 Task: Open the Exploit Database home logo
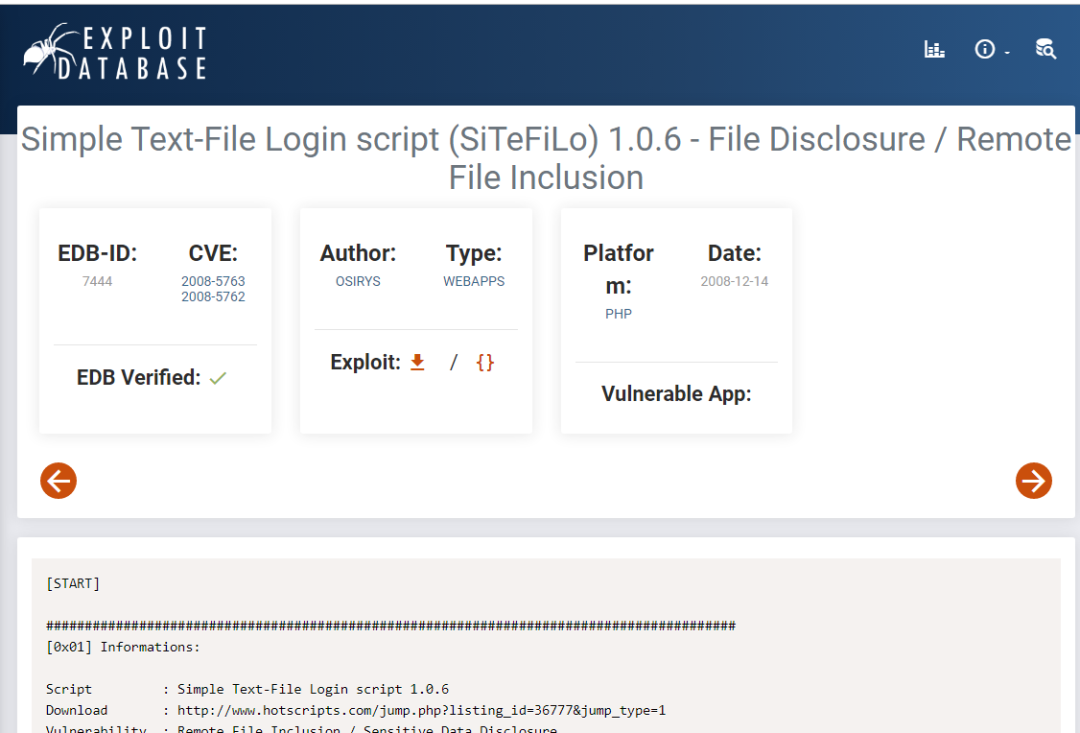(x=115, y=52)
